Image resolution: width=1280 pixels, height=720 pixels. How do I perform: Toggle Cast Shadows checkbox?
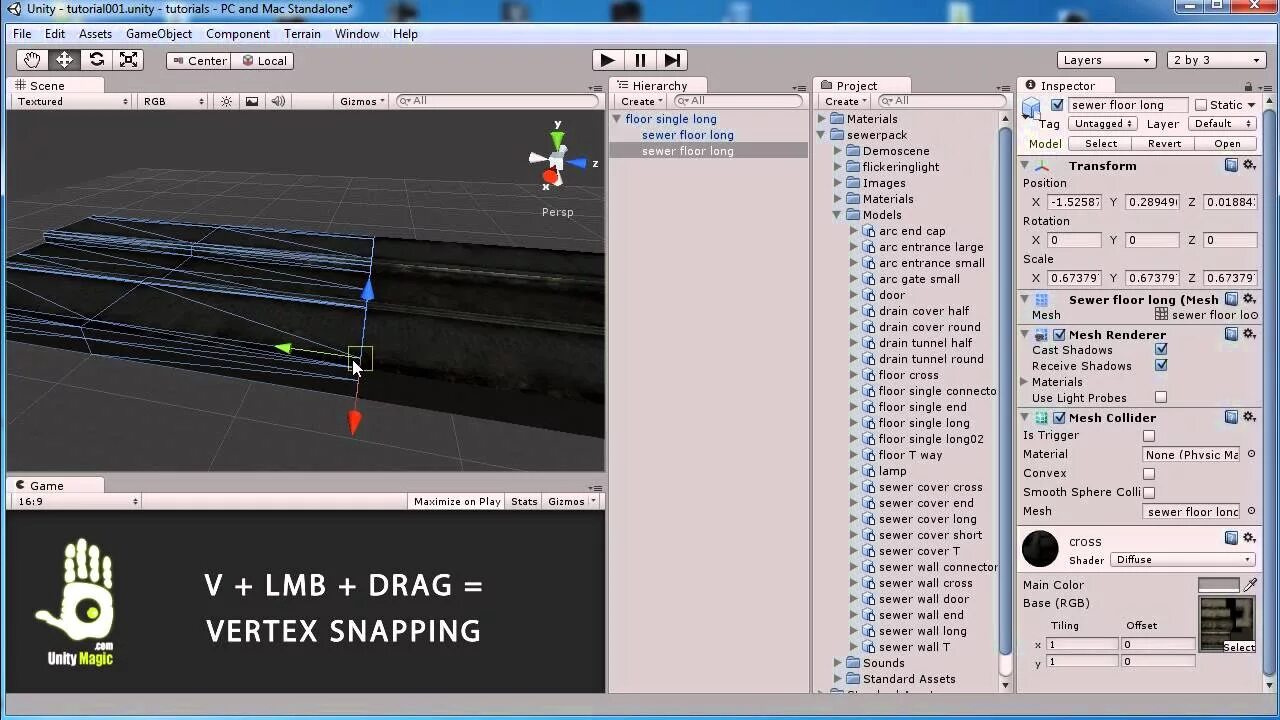pyautogui.click(x=1161, y=350)
